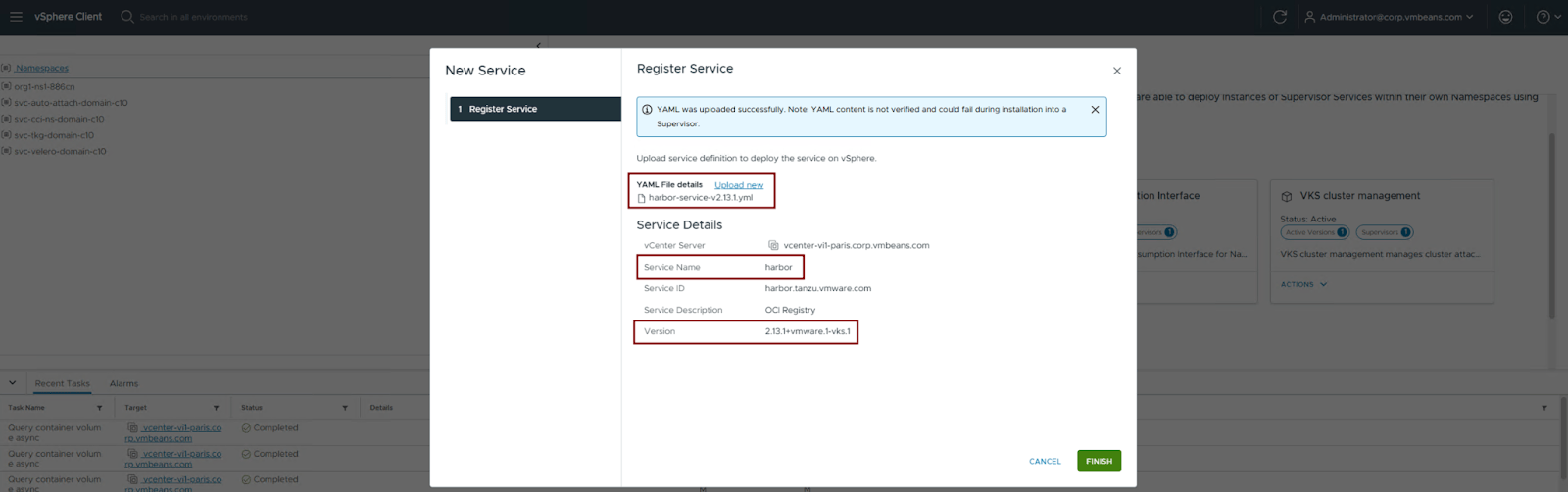Click the Supervisors badge on VKS card
Viewport: 1568px width, 492px height.
1385,232
